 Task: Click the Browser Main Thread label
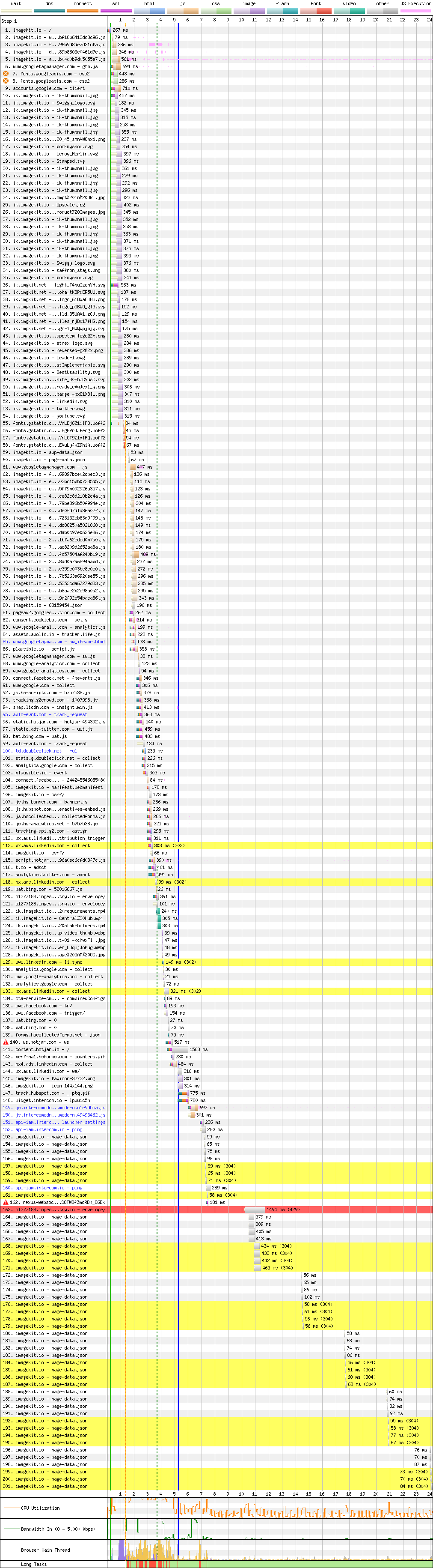pyautogui.click(x=45, y=1550)
